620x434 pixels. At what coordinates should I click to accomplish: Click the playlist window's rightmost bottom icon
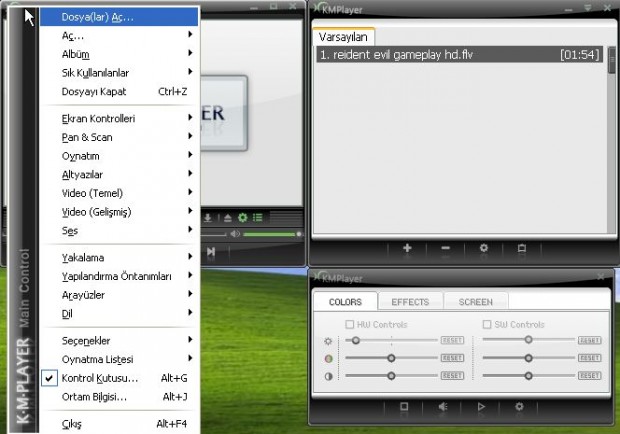522,248
